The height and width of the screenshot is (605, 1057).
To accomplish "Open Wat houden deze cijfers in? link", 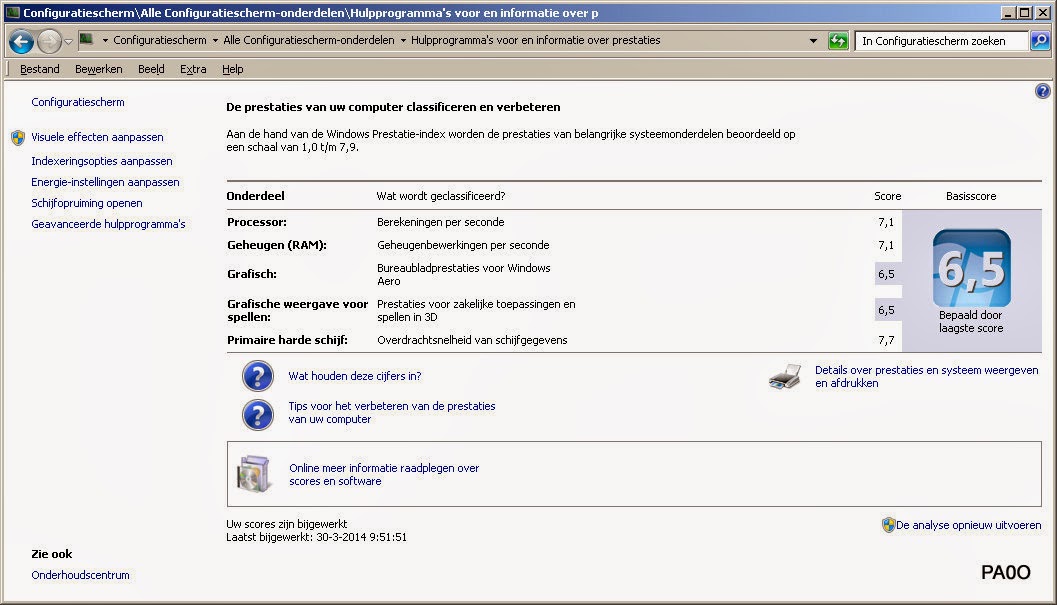I will click(355, 376).
